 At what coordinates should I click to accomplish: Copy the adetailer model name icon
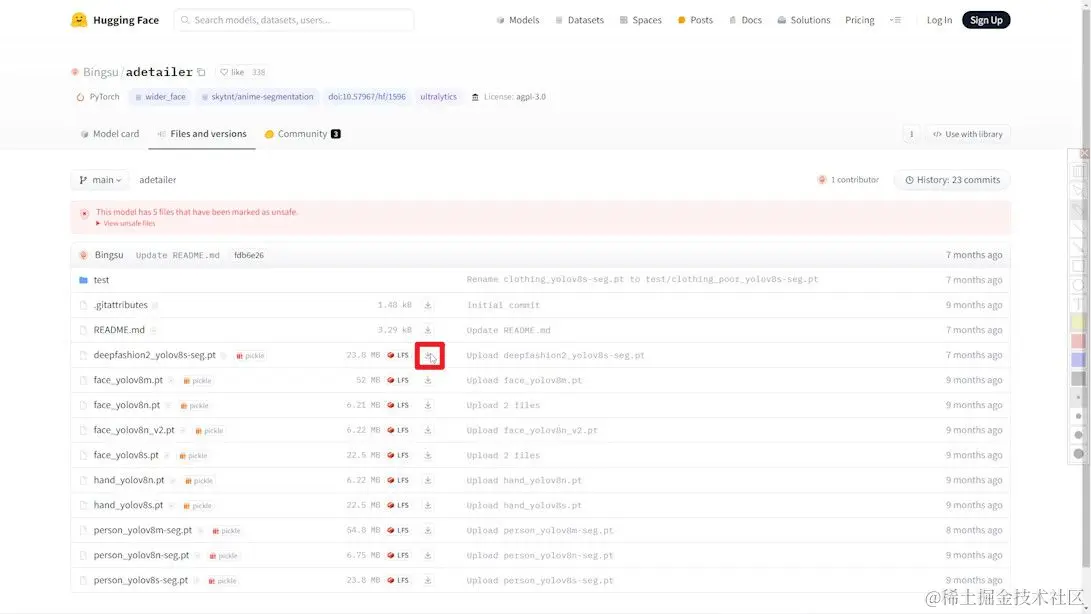201,72
